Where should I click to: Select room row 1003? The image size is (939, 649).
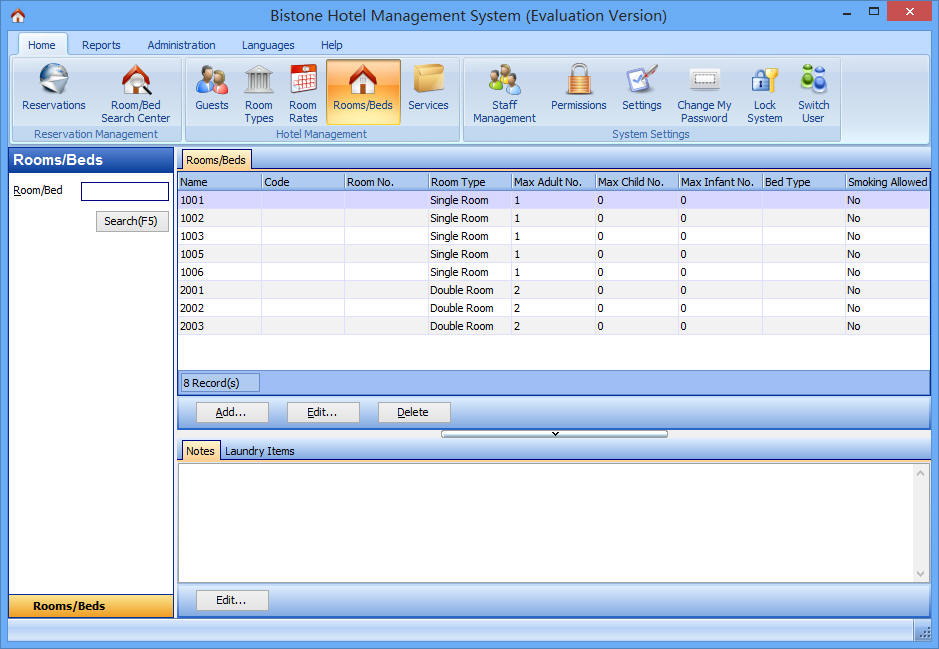coord(554,236)
